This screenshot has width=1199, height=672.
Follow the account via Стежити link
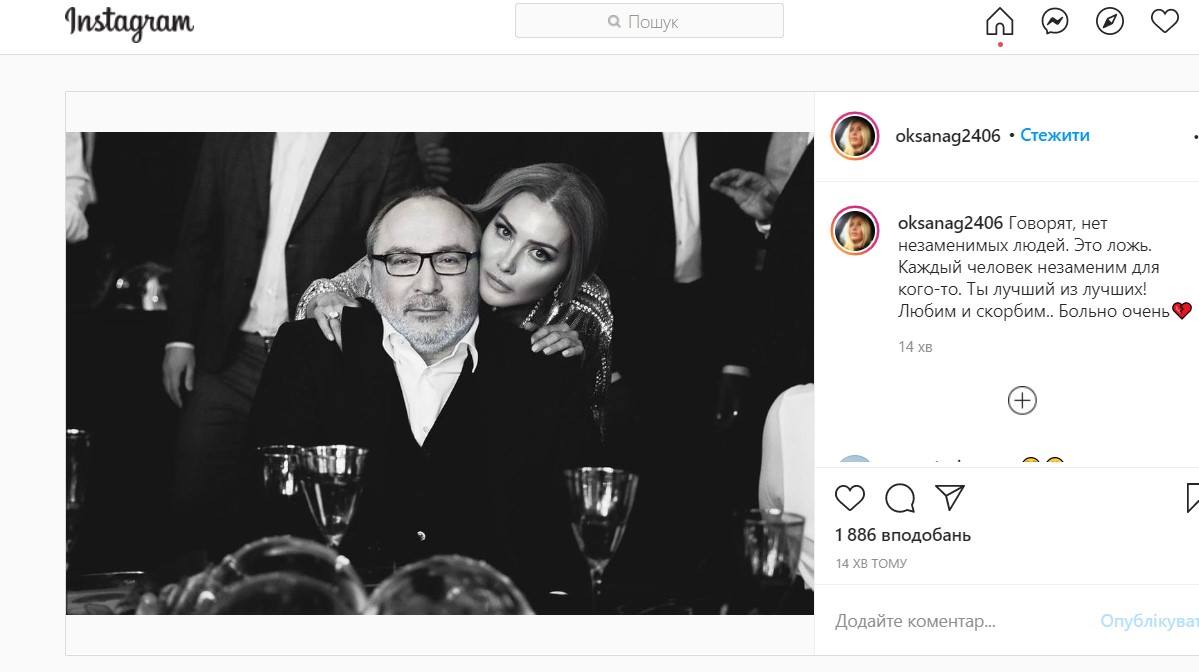click(1055, 135)
